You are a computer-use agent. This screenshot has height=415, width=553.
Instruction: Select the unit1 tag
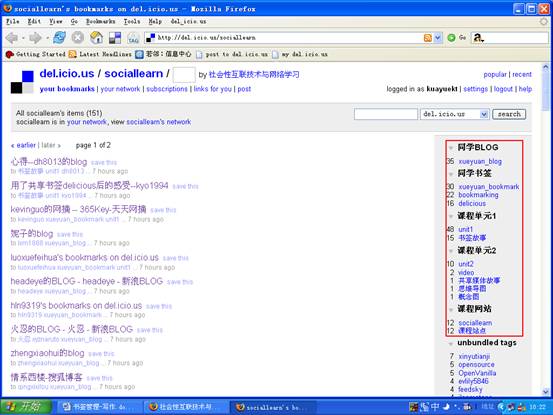coord(466,230)
